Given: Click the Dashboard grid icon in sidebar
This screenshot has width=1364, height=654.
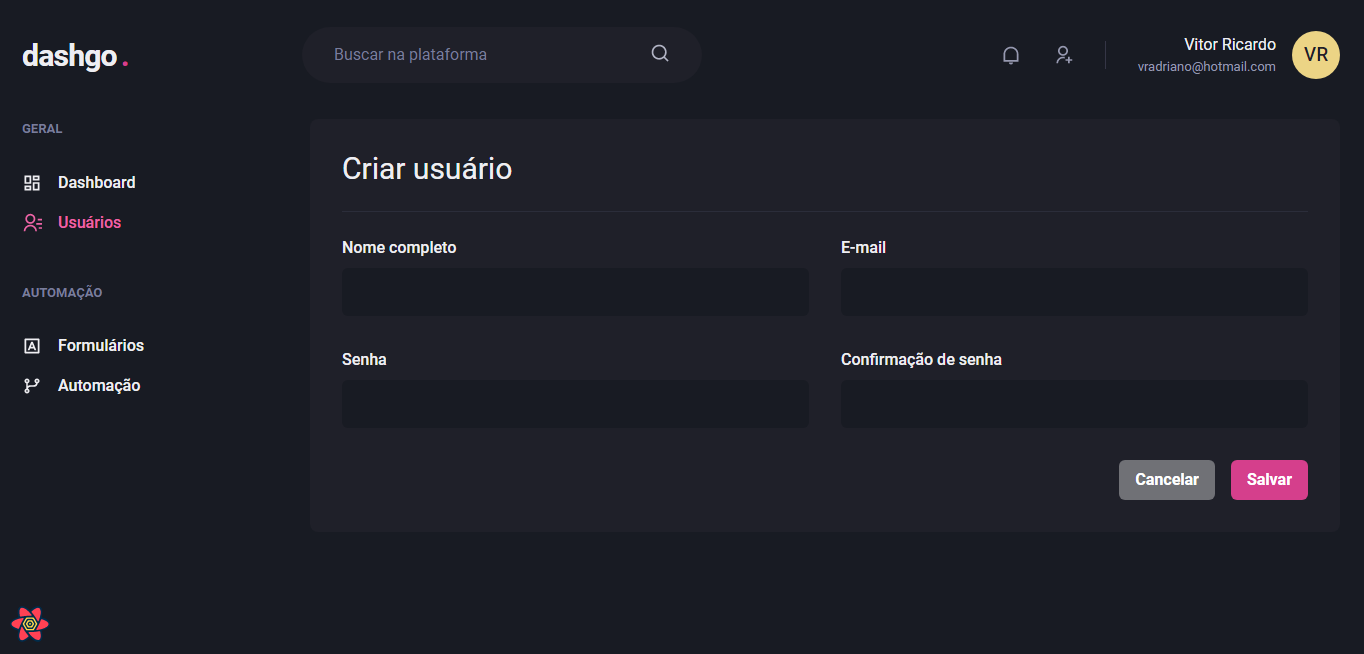Looking at the screenshot, I should (x=31, y=182).
